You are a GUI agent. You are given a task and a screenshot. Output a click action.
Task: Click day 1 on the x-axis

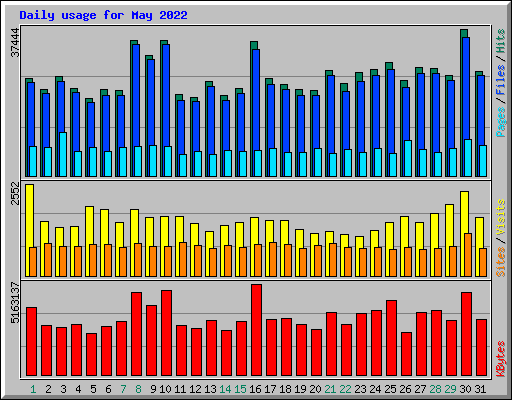point(33,389)
